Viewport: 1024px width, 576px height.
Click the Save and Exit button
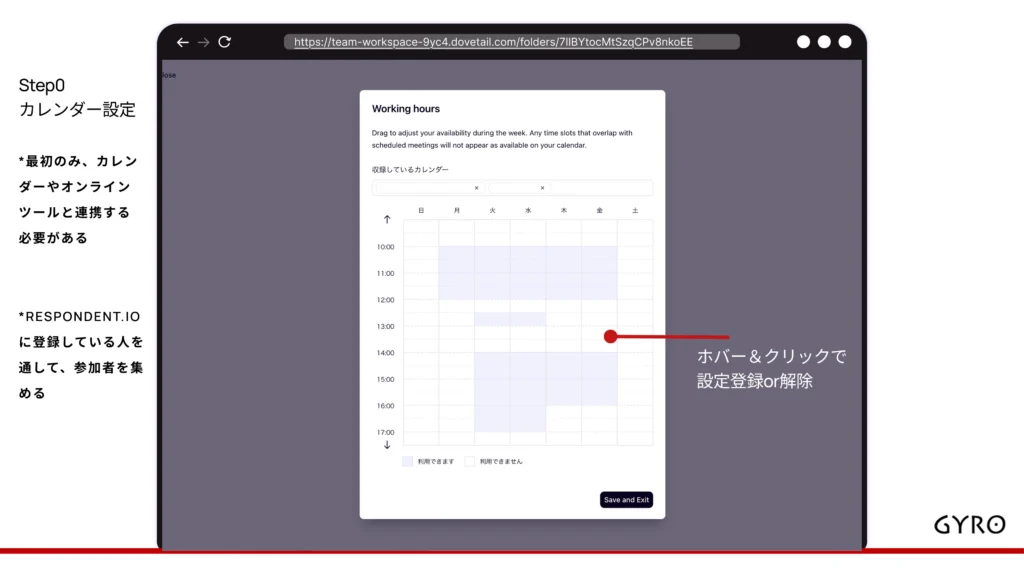point(626,499)
